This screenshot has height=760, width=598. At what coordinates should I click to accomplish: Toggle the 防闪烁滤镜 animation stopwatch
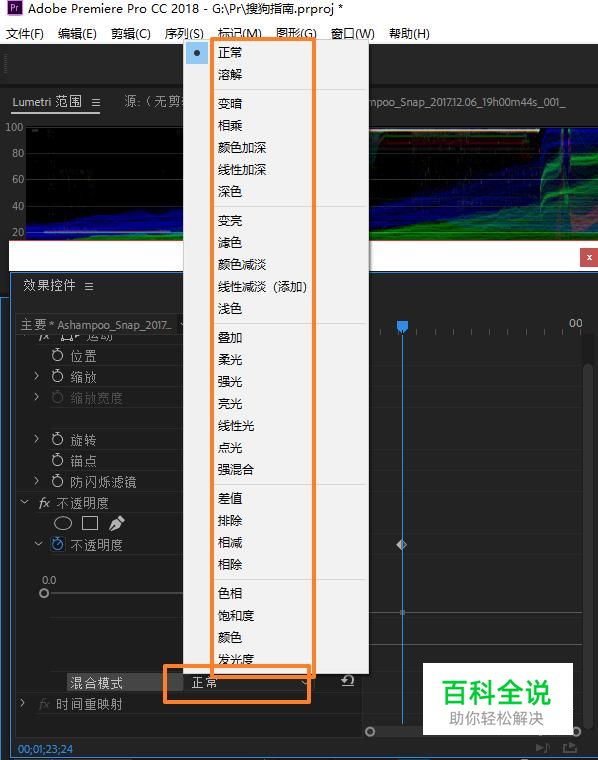[58, 481]
